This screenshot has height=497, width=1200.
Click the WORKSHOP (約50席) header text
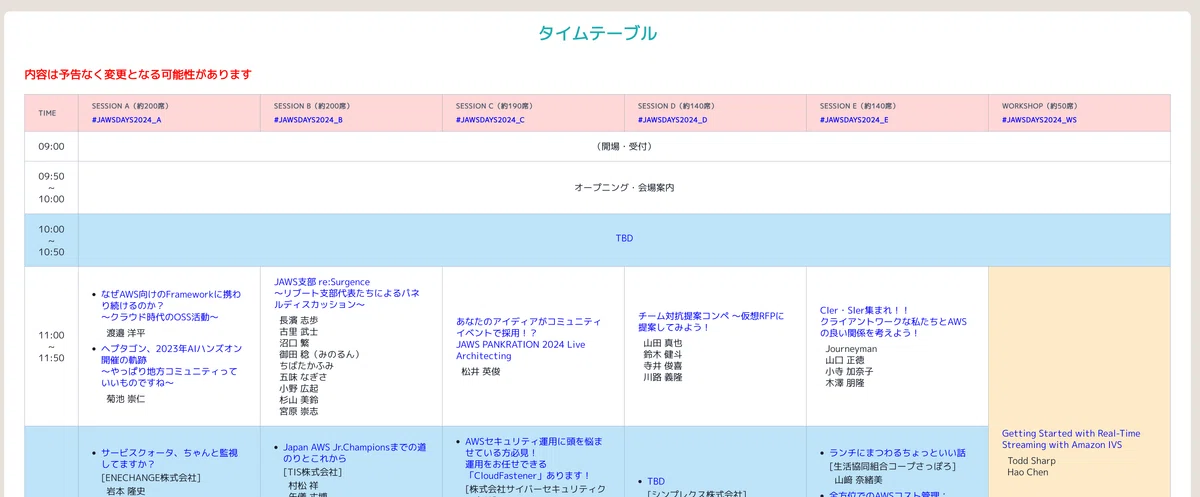point(1042,105)
